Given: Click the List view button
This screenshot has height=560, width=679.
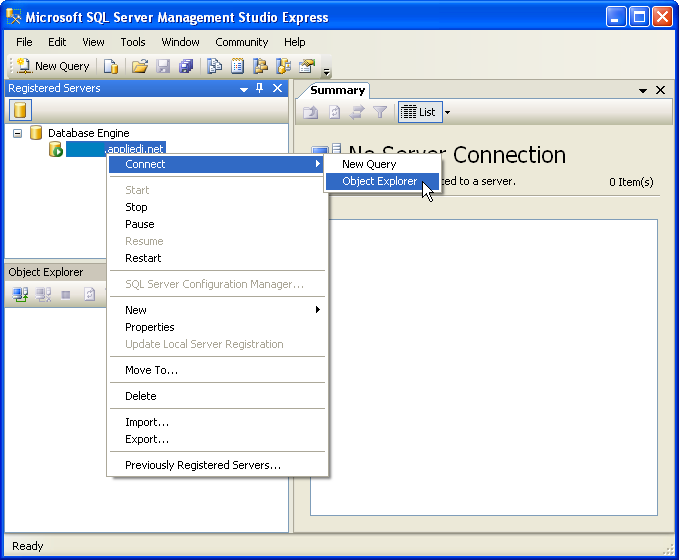Looking at the screenshot, I should pyautogui.click(x=418, y=113).
